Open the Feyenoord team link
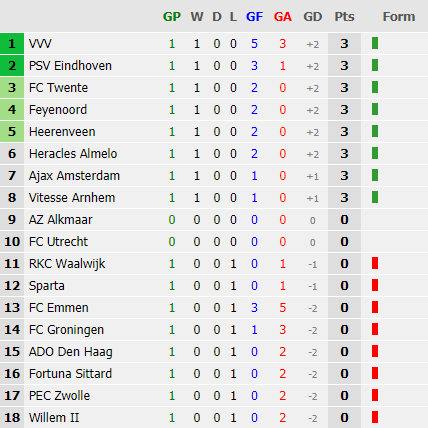The height and width of the screenshot is (428, 428). pos(58,110)
